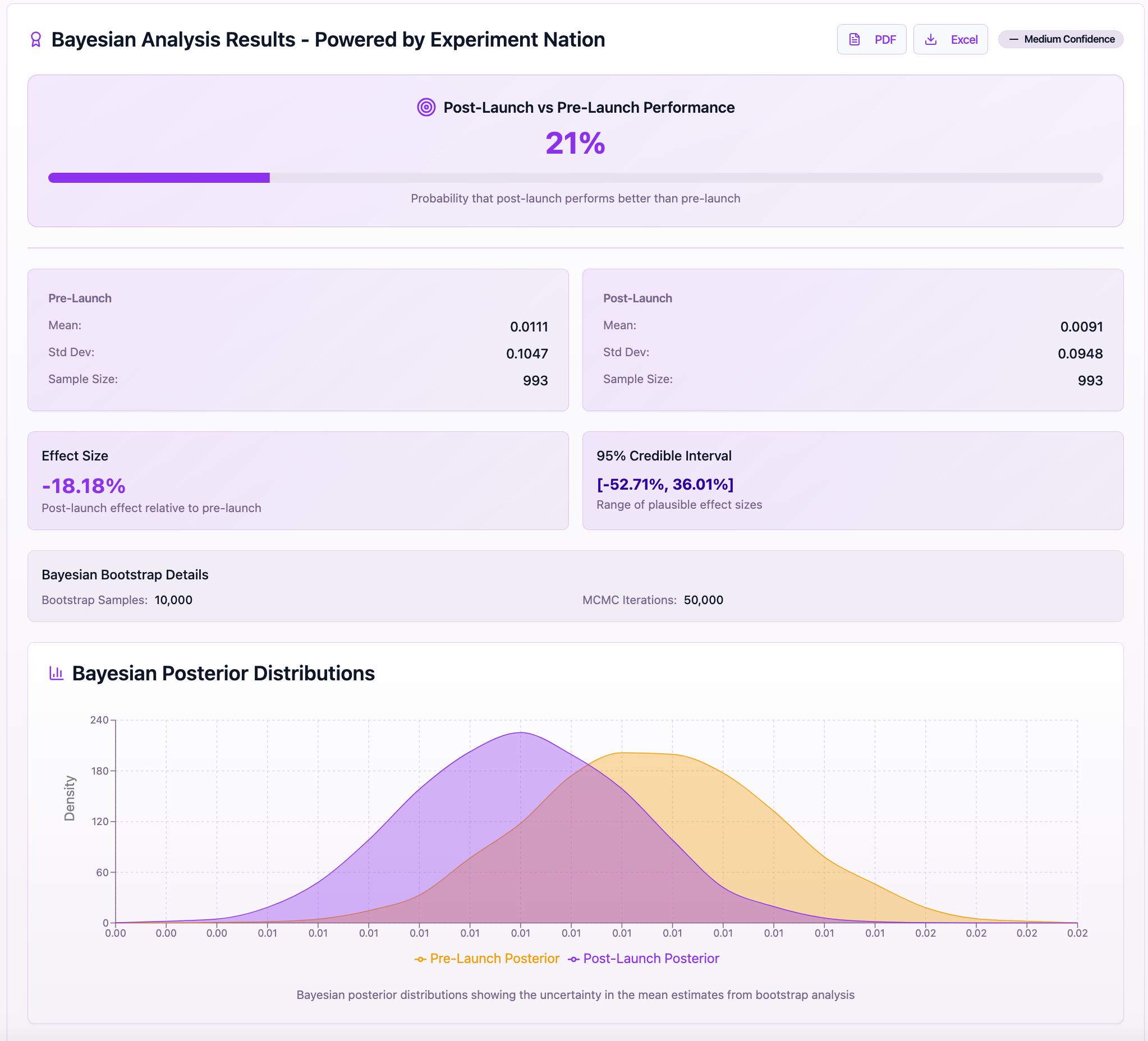Export results as PDF
The width and height of the screenshot is (1148, 1041).
871,39
